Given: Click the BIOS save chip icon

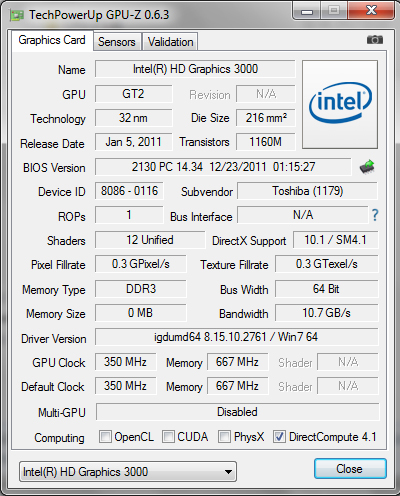Looking at the screenshot, I should tap(367, 167).
